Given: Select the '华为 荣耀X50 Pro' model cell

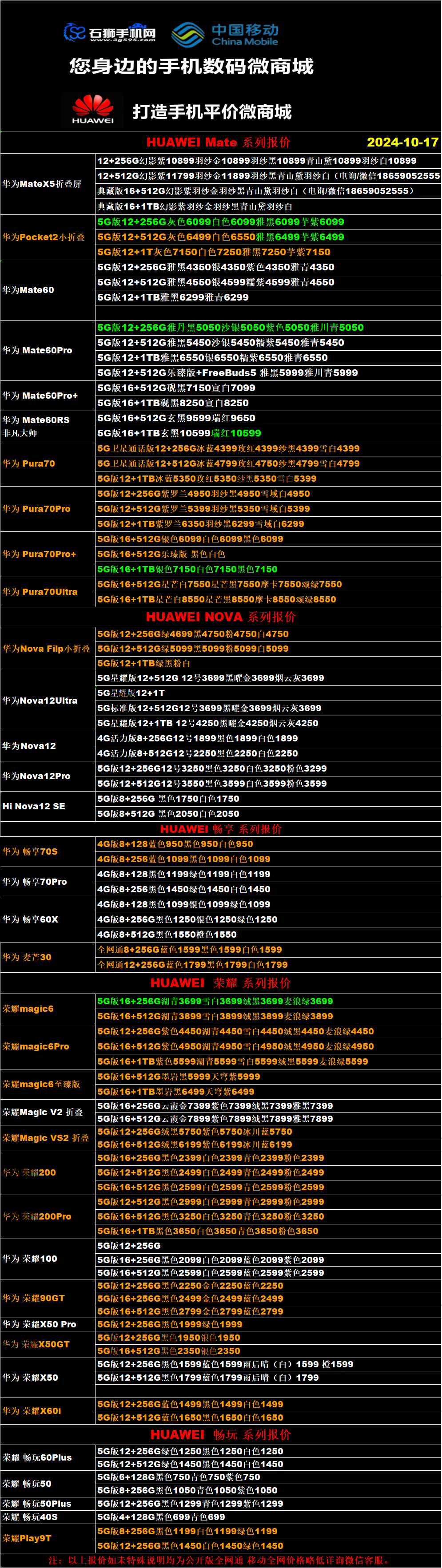Looking at the screenshot, I should pos(48,1324).
